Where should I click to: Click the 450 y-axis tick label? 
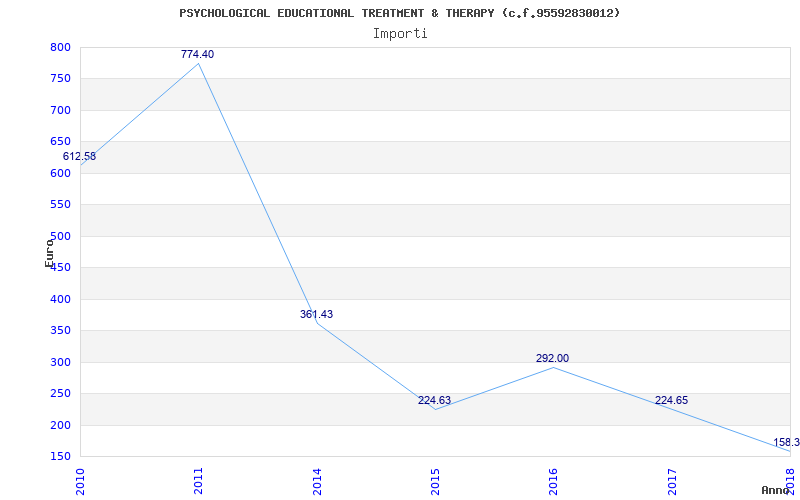tap(60, 268)
